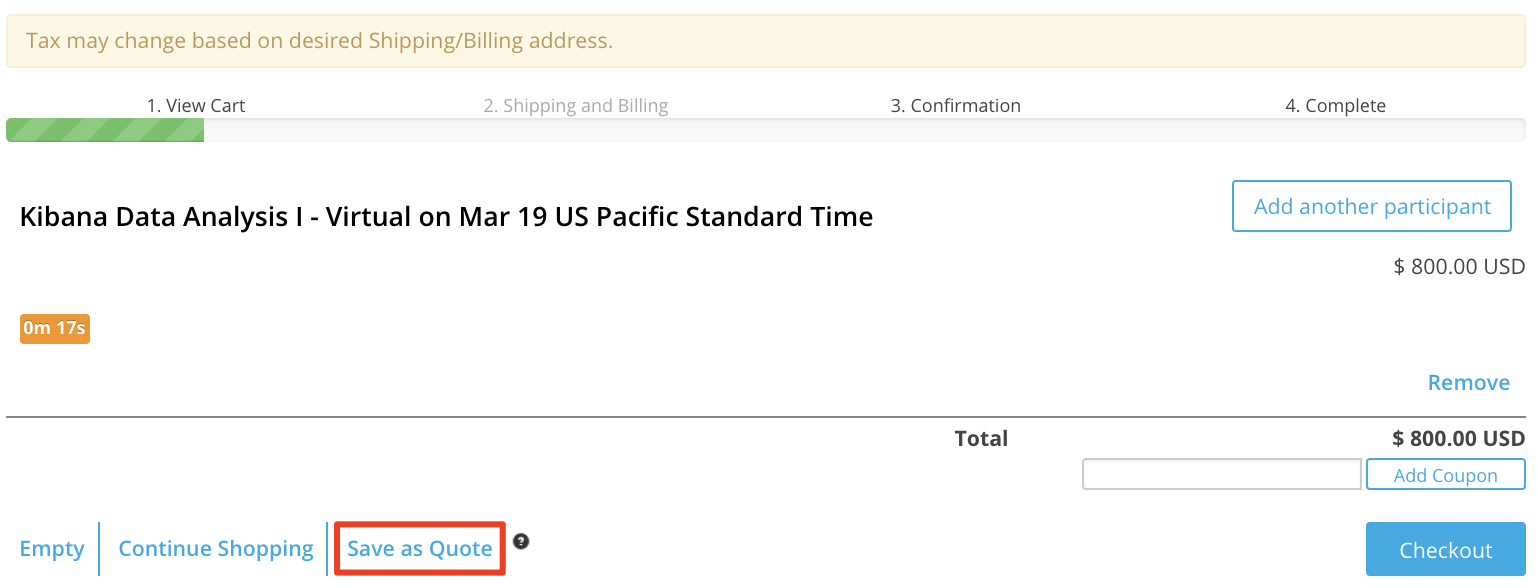Image resolution: width=1538 pixels, height=588 pixels.
Task: Click the bold Total label
Action: pos(981,438)
